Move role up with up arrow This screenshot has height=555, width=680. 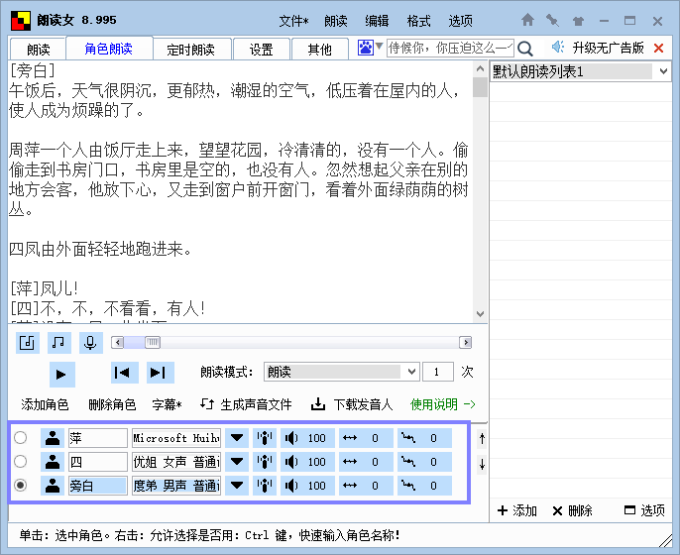pyautogui.click(x=482, y=439)
